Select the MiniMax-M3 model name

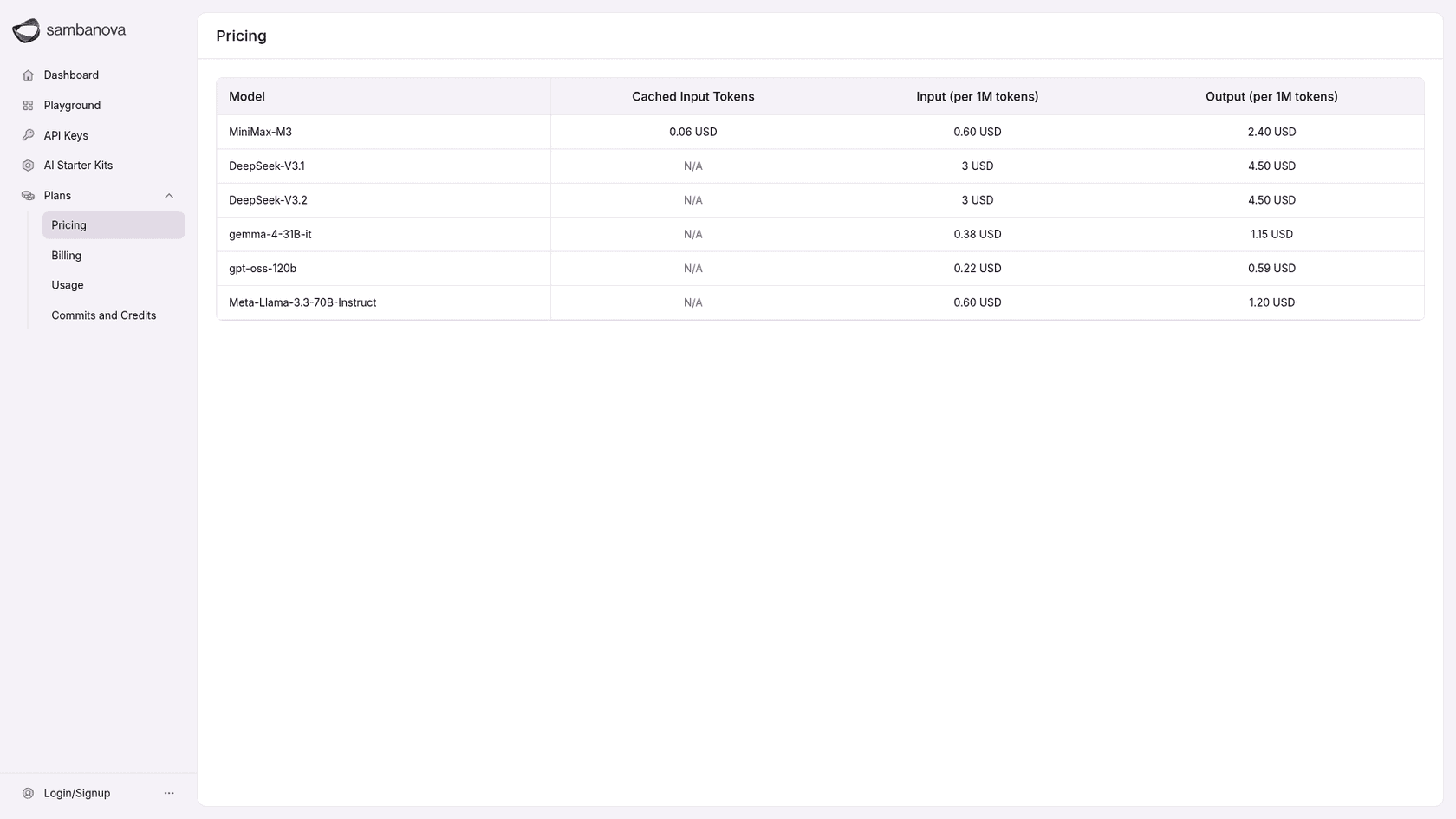[260, 132]
